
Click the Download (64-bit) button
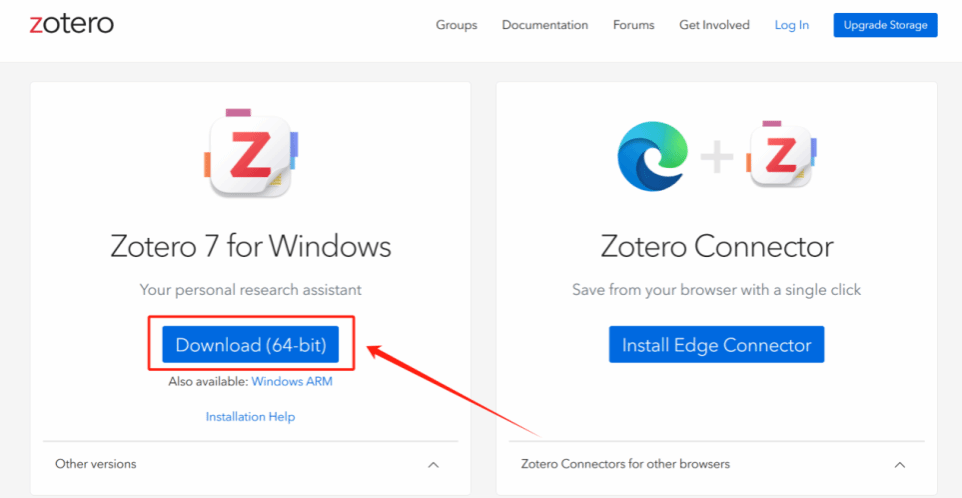(250, 345)
